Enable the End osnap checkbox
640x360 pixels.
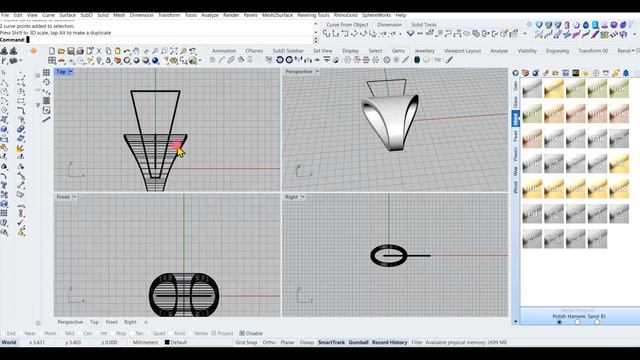3,333
